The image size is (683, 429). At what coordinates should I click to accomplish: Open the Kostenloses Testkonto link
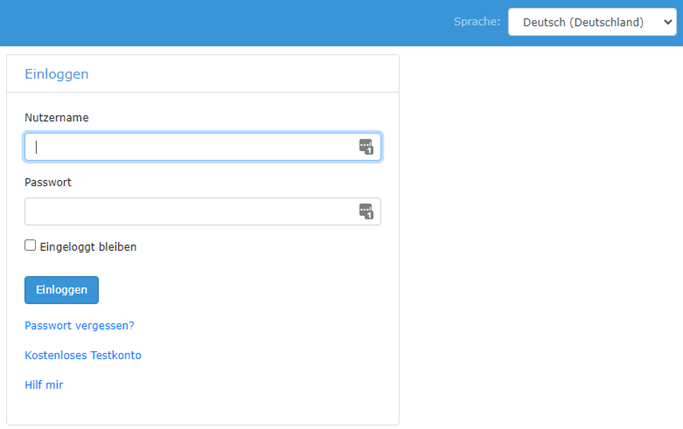(x=83, y=355)
